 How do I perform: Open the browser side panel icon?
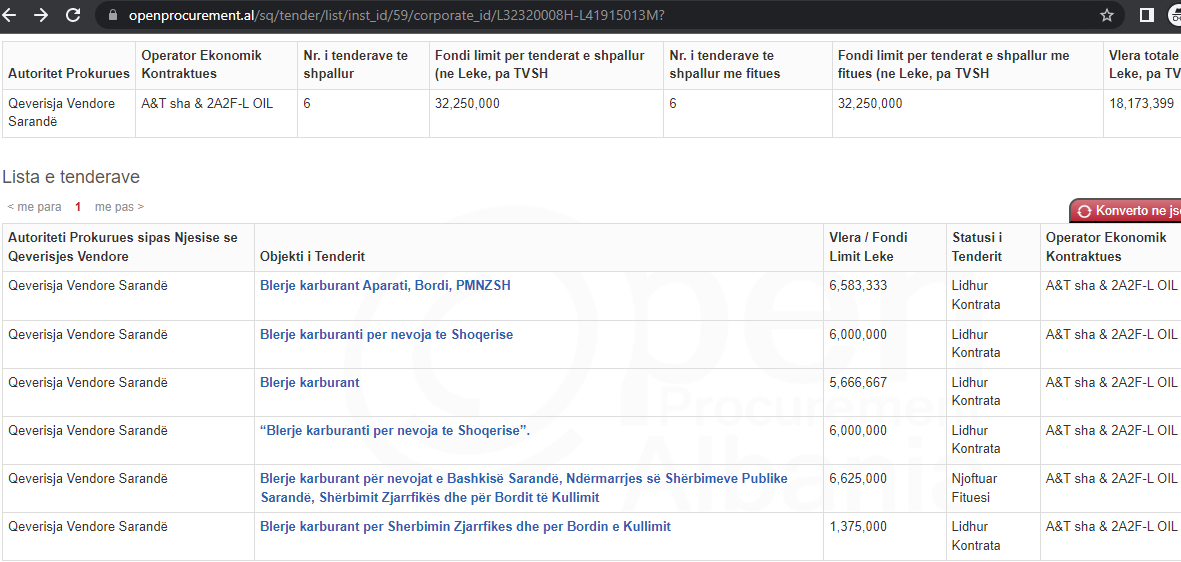1147,15
